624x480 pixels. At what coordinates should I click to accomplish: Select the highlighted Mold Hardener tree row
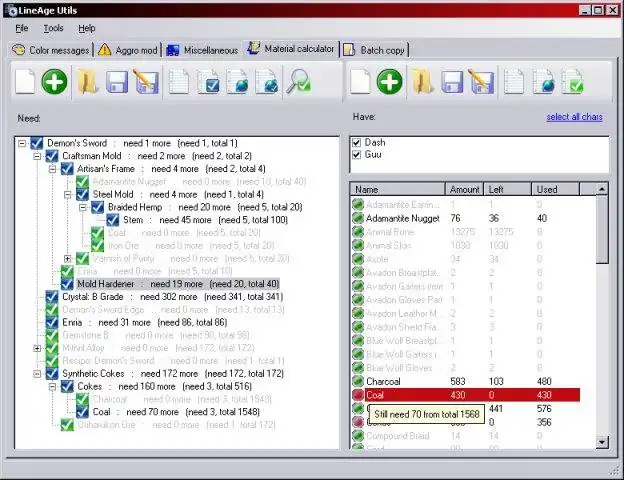[x=178, y=284]
